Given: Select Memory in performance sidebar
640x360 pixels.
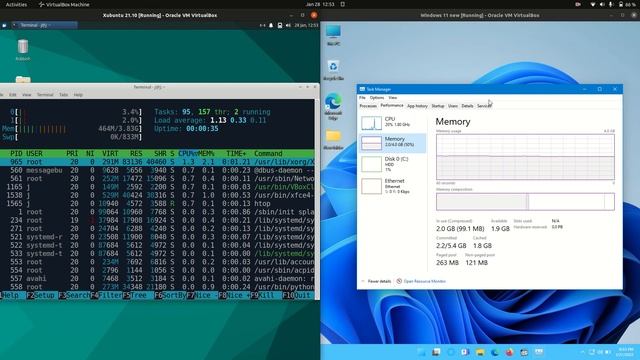Looking at the screenshot, I should [392, 143].
